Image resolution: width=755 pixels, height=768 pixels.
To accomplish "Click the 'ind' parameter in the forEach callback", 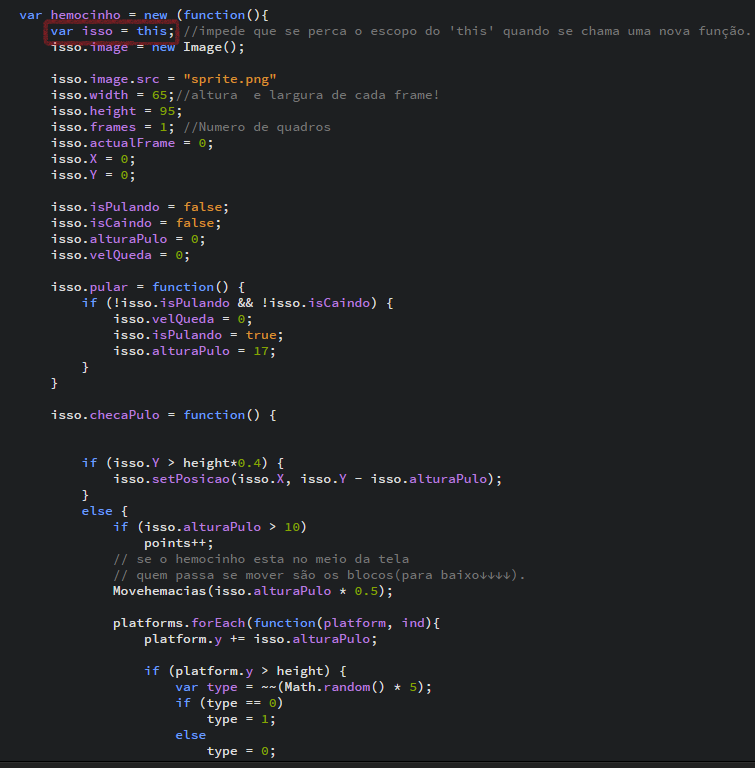I will 413,623.
